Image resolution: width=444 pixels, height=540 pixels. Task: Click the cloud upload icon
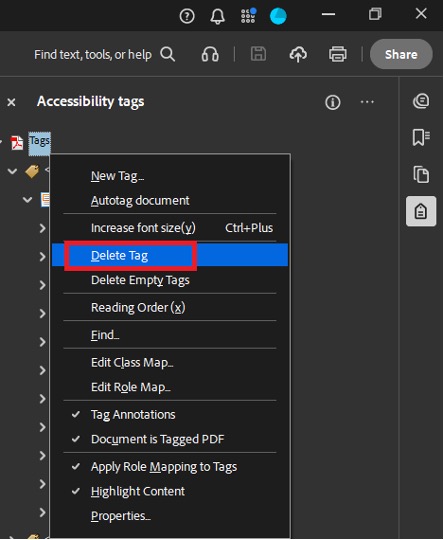click(298, 54)
